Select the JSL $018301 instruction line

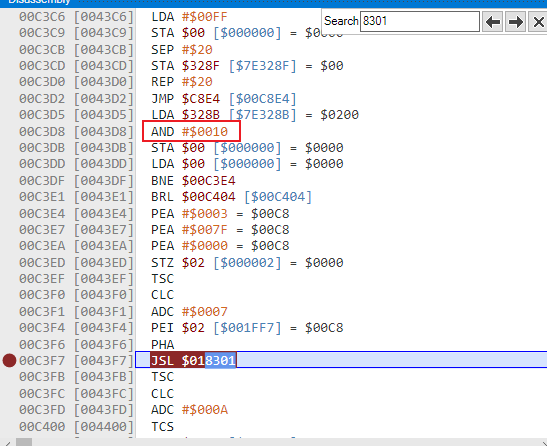[193, 360]
